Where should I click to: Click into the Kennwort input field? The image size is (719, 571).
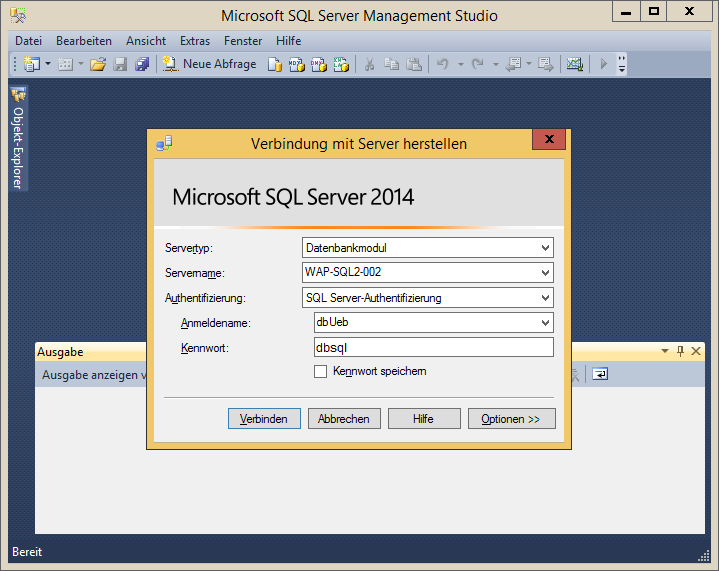point(434,348)
